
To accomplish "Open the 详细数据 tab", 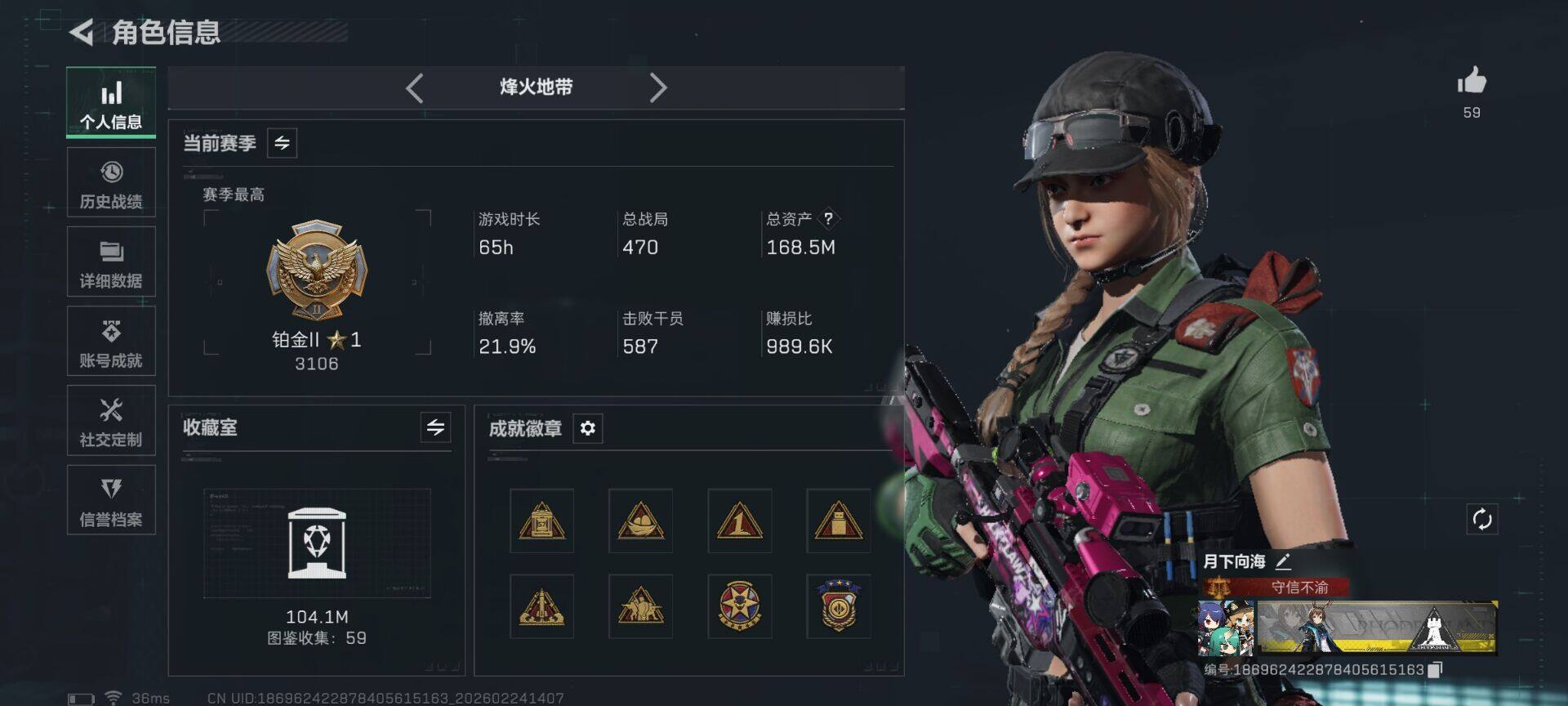I will (x=111, y=262).
